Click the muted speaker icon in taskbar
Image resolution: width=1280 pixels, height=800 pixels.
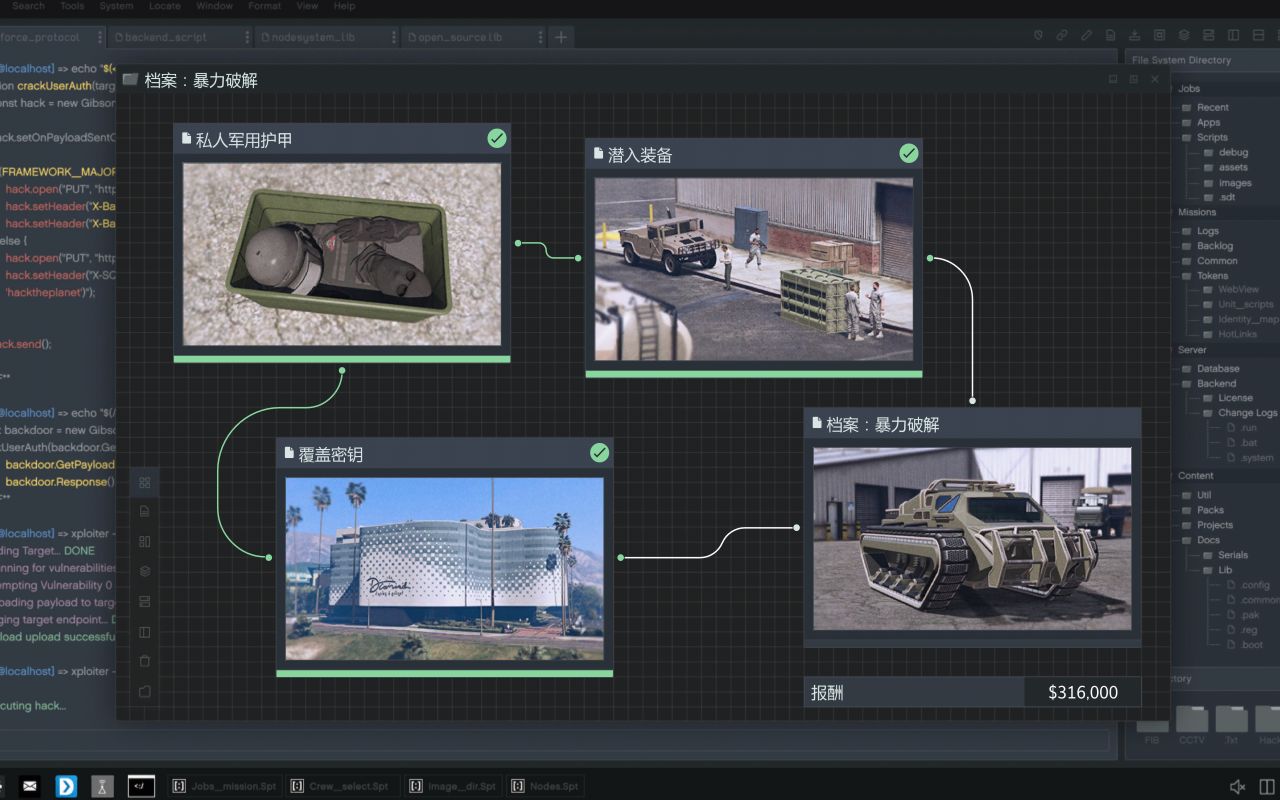click(x=1238, y=787)
